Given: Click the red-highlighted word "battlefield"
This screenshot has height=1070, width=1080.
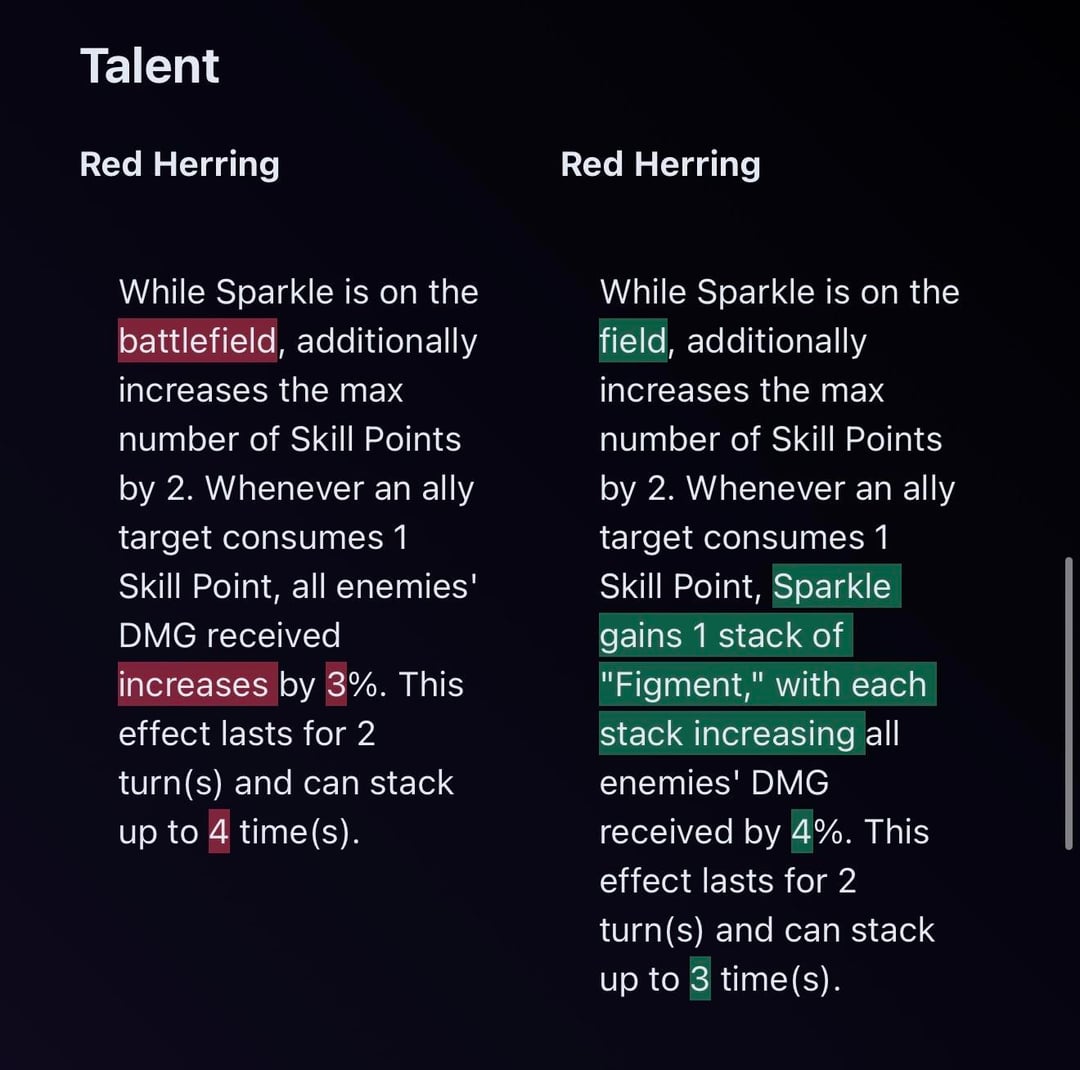Looking at the screenshot, I should (197, 341).
